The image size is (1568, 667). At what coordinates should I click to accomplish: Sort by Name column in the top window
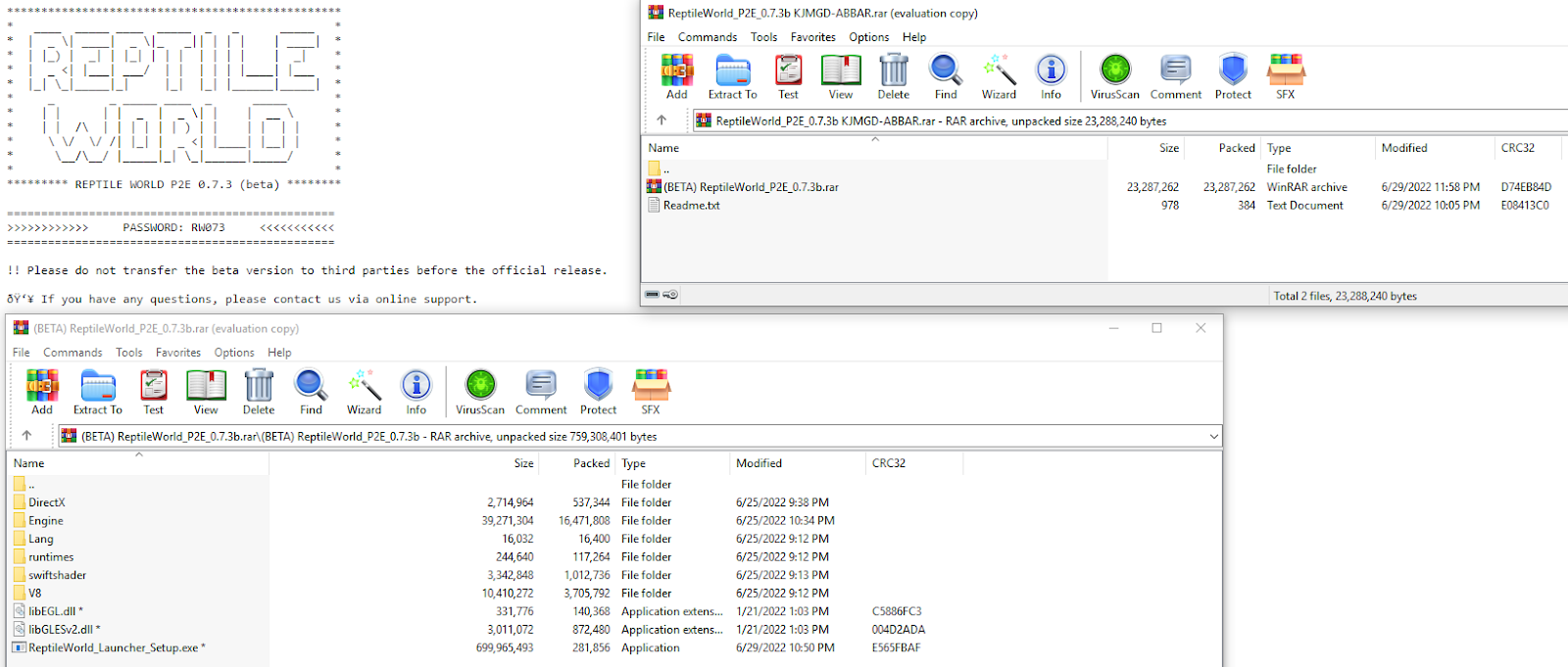tap(663, 148)
